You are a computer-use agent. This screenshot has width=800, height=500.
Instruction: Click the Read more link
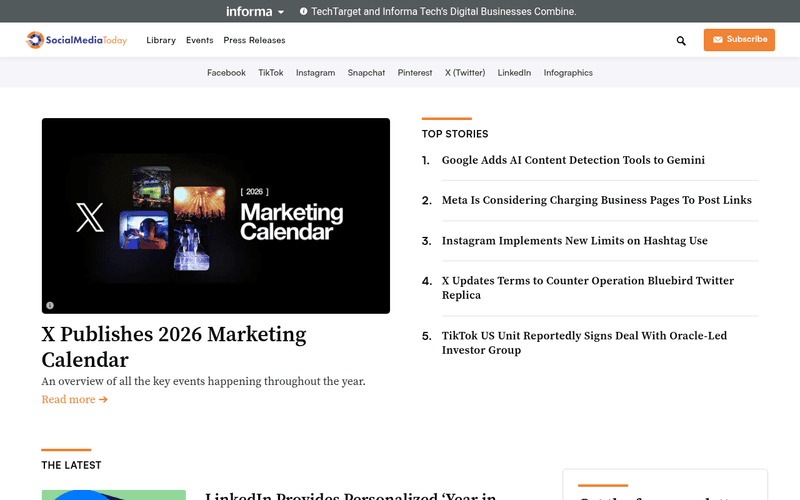tap(74, 399)
